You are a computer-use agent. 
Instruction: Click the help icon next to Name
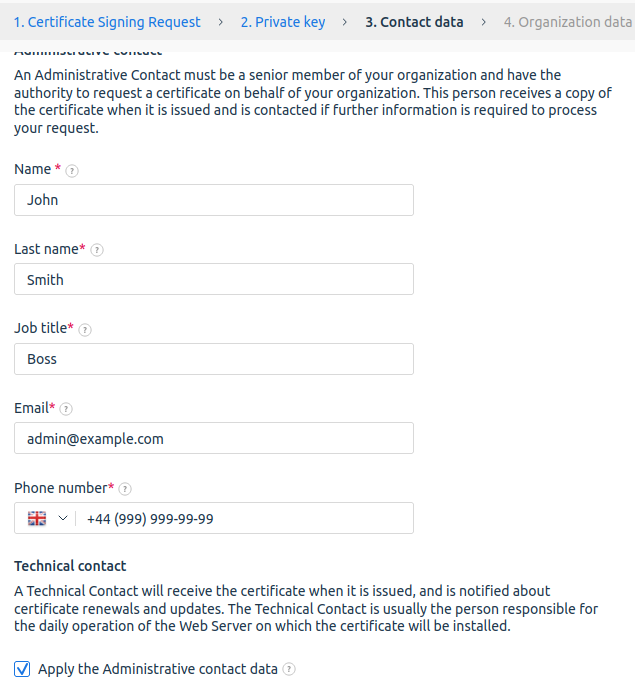pyautogui.click(x=71, y=171)
